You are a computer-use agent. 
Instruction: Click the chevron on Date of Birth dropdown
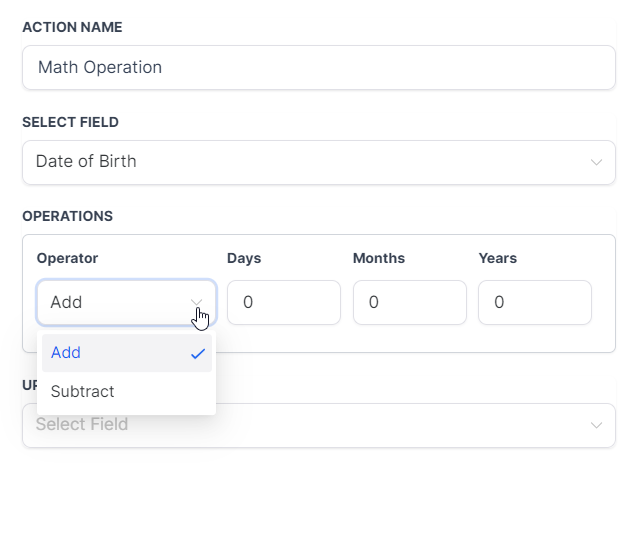pos(596,162)
